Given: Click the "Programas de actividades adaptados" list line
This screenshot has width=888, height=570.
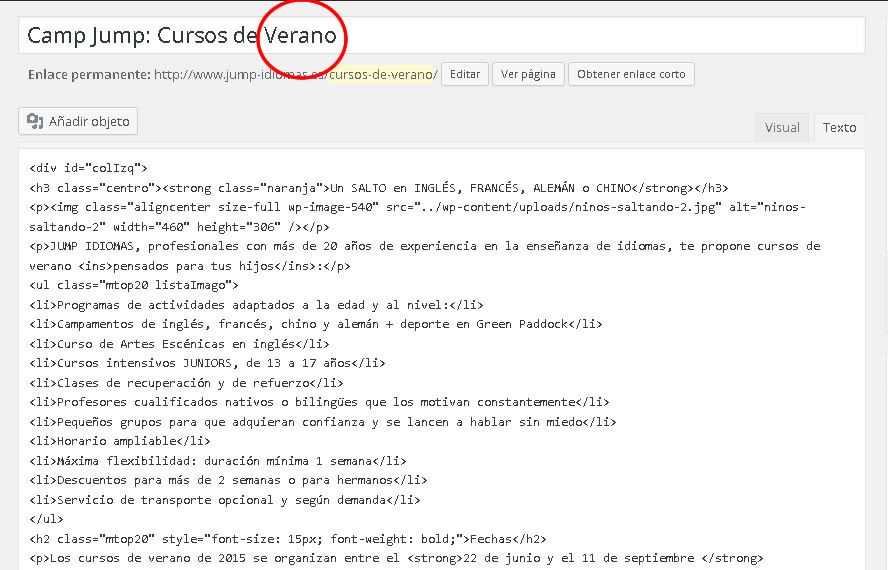Looking at the screenshot, I should pos(256,305).
